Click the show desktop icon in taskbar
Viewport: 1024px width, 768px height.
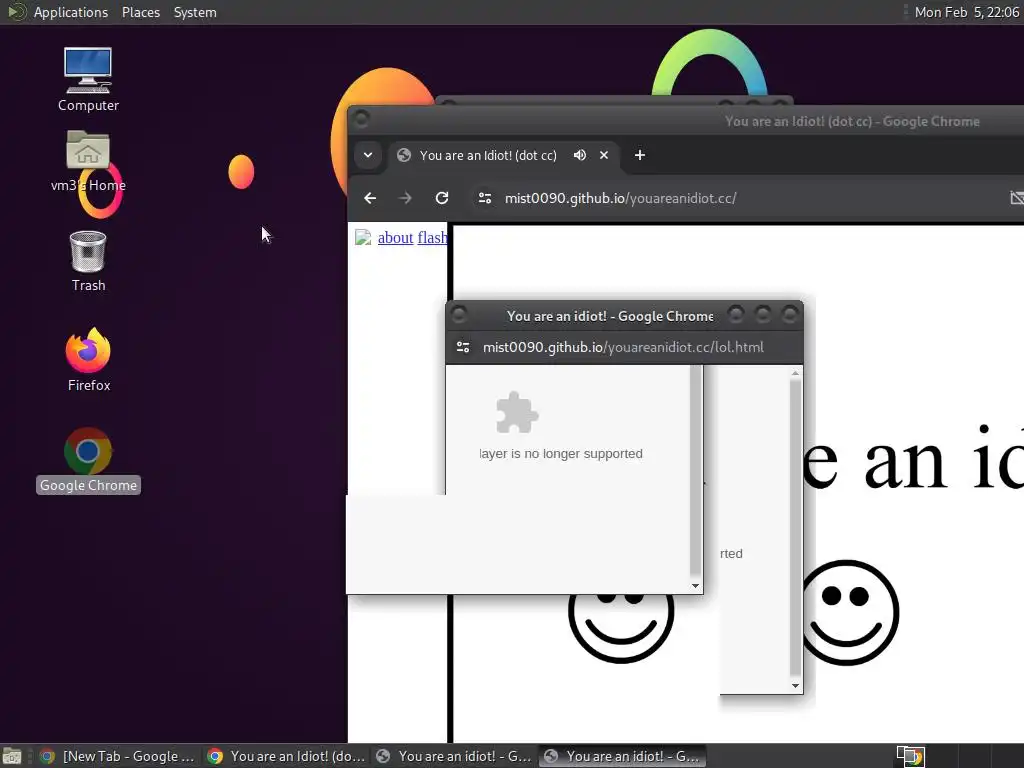tap(12, 757)
